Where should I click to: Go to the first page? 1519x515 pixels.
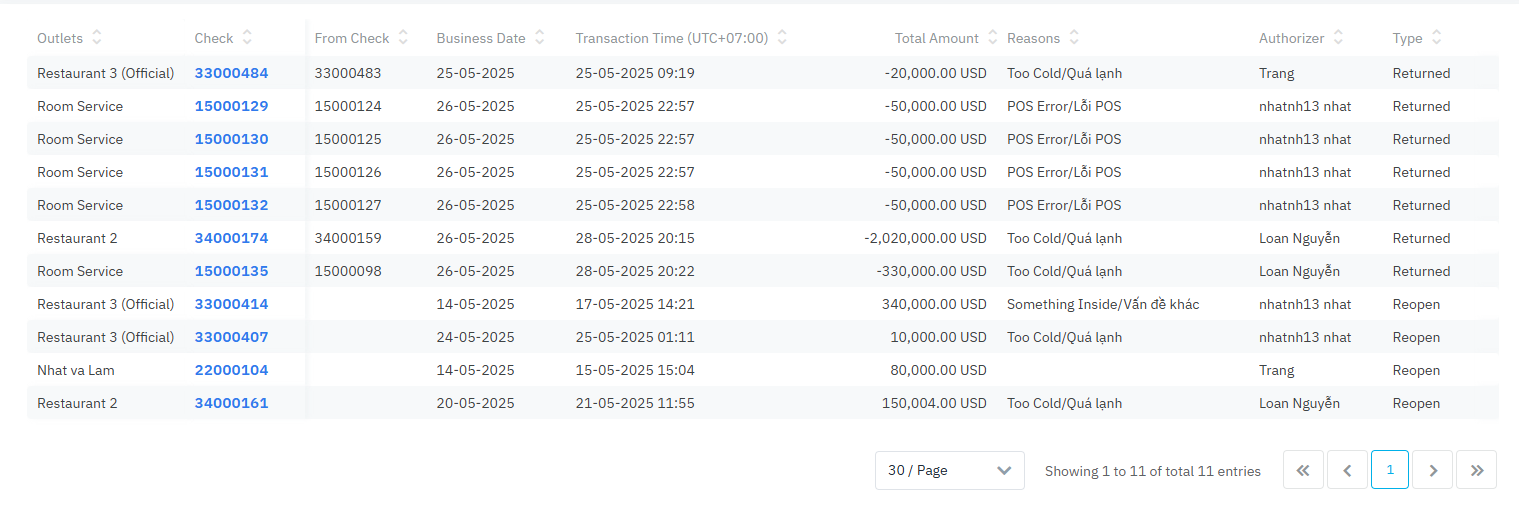[x=1303, y=470]
